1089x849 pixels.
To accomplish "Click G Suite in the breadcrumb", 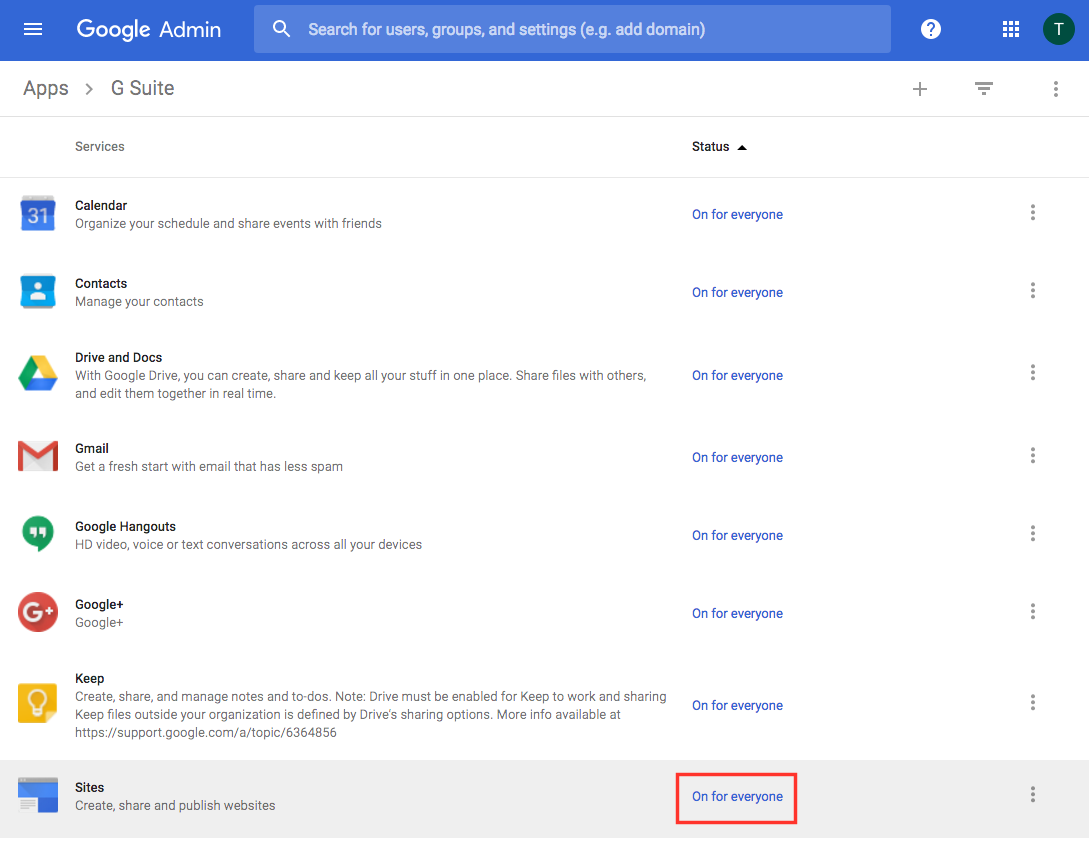I will 142,88.
